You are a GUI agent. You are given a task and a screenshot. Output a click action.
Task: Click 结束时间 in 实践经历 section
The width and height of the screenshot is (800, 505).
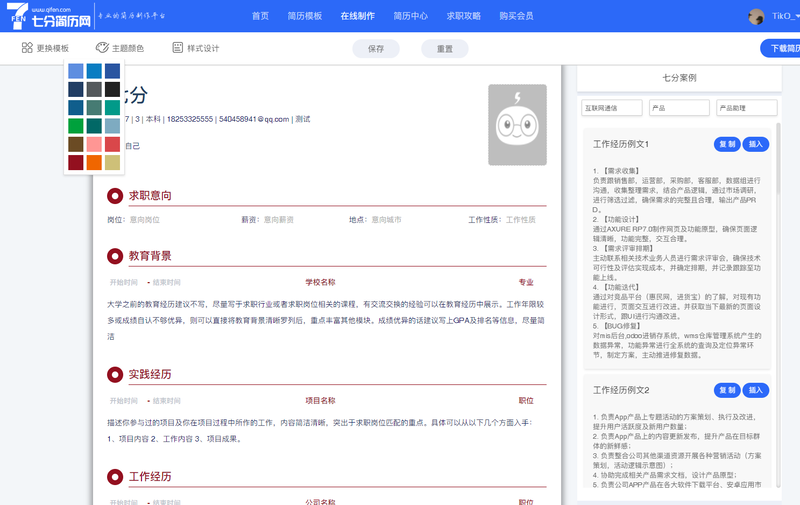click(x=166, y=401)
